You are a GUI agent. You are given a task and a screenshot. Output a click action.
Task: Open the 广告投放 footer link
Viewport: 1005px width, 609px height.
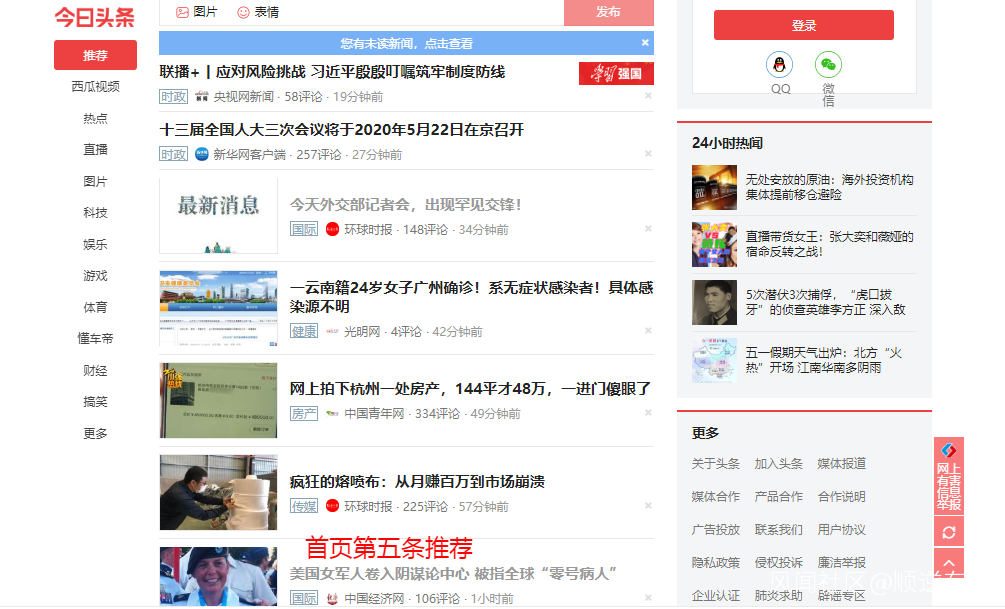coord(715,530)
